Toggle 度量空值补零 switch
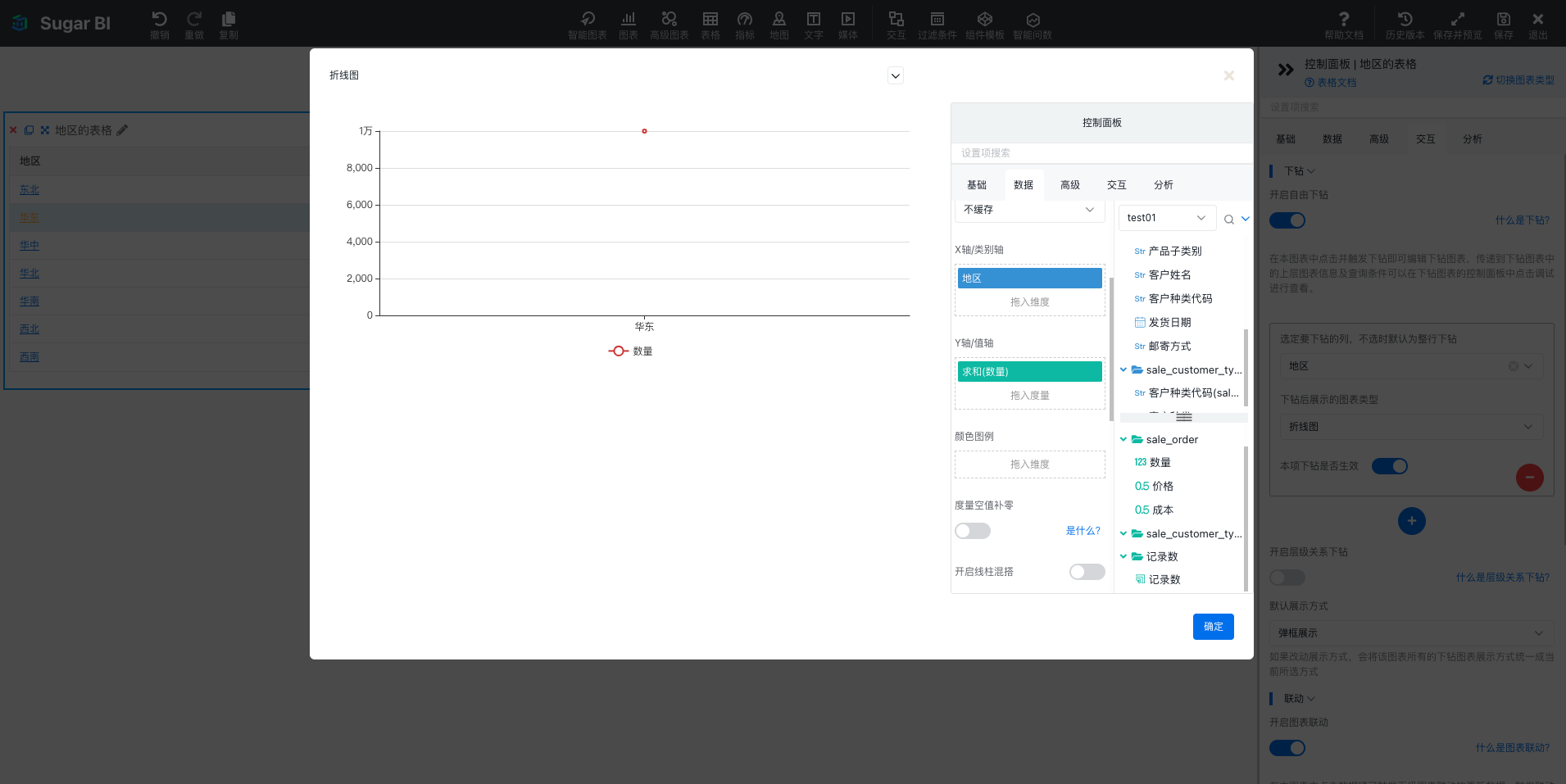The image size is (1566, 784). [x=973, y=531]
